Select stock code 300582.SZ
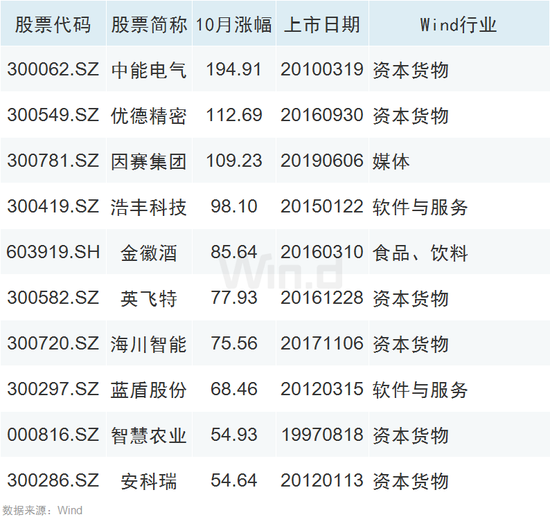Viewport: 550px width, 517px height. pyautogui.click(x=53, y=298)
